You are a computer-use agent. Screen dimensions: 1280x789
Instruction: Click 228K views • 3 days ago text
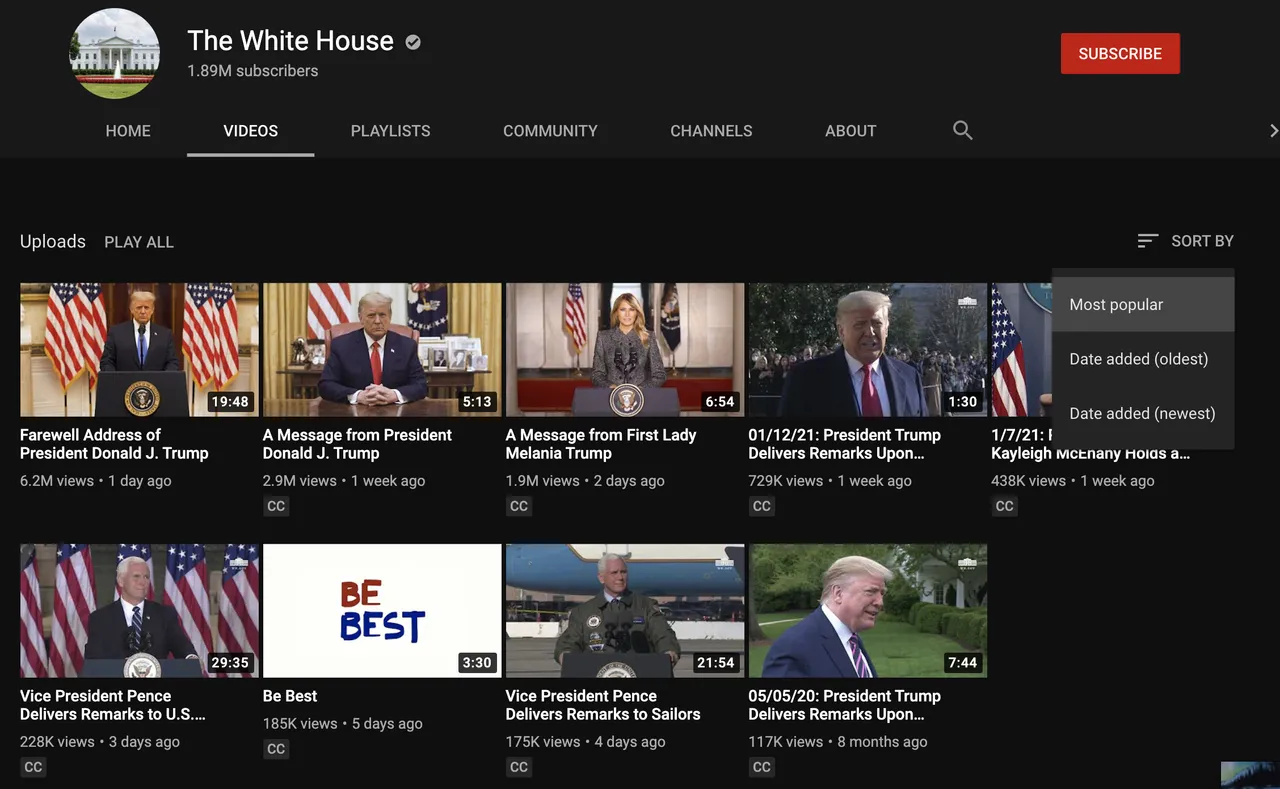pyautogui.click(x=100, y=742)
